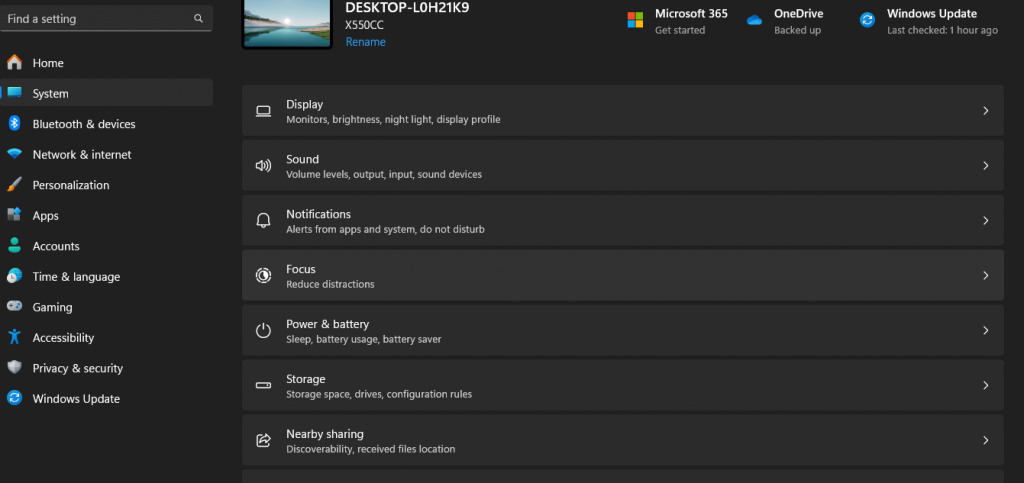
Task: Open Personalization section
Action: [x=106, y=185]
